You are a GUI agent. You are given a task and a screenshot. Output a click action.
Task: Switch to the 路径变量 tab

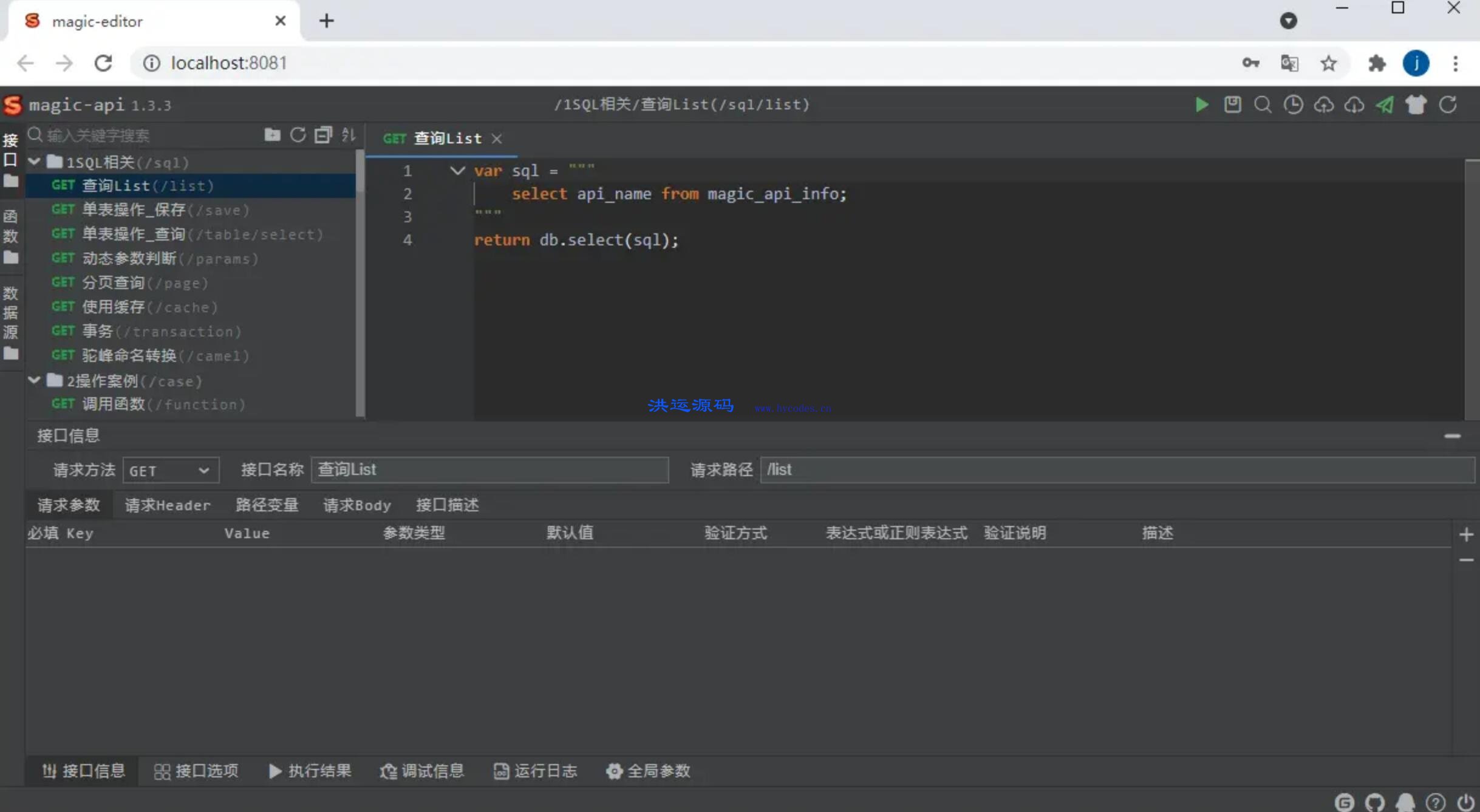click(267, 505)
